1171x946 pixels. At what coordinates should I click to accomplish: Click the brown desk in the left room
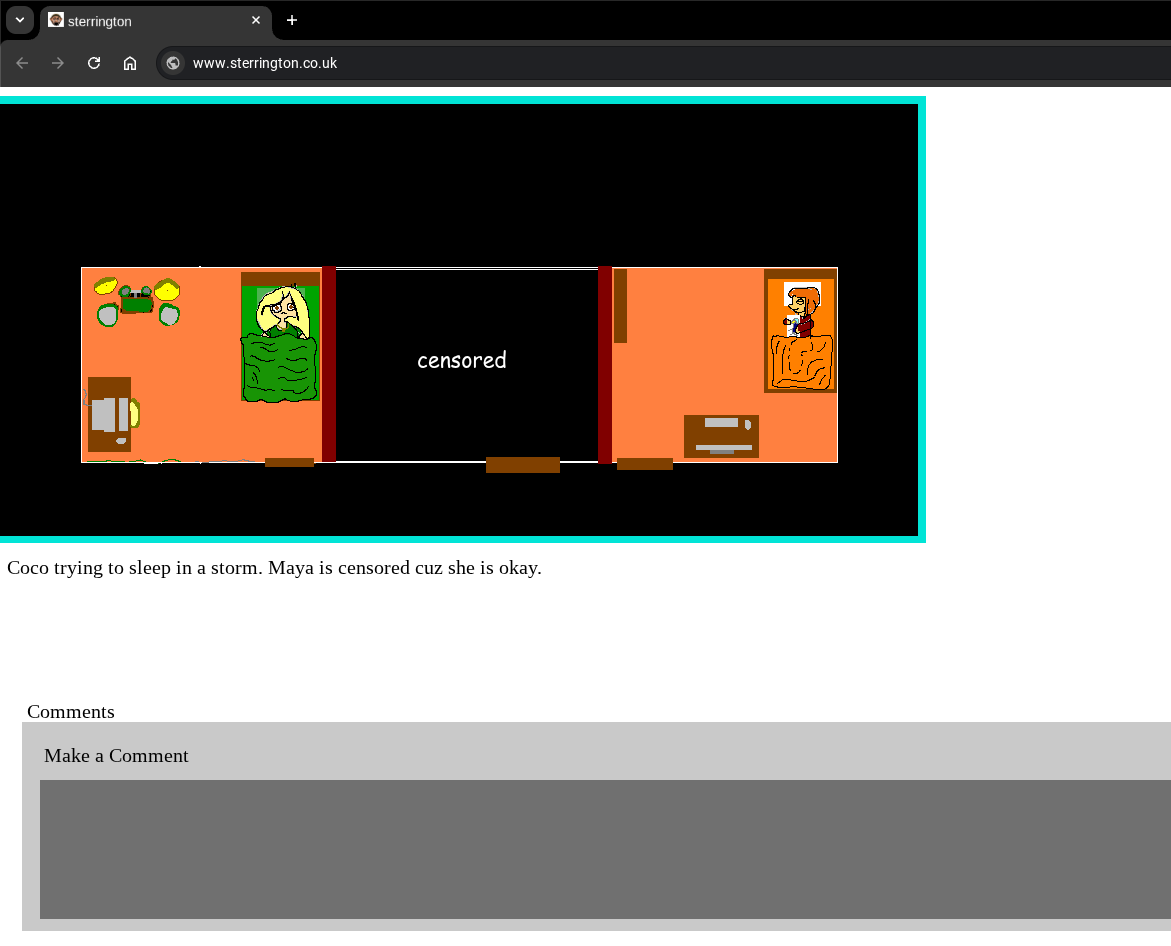click(109, 414)
